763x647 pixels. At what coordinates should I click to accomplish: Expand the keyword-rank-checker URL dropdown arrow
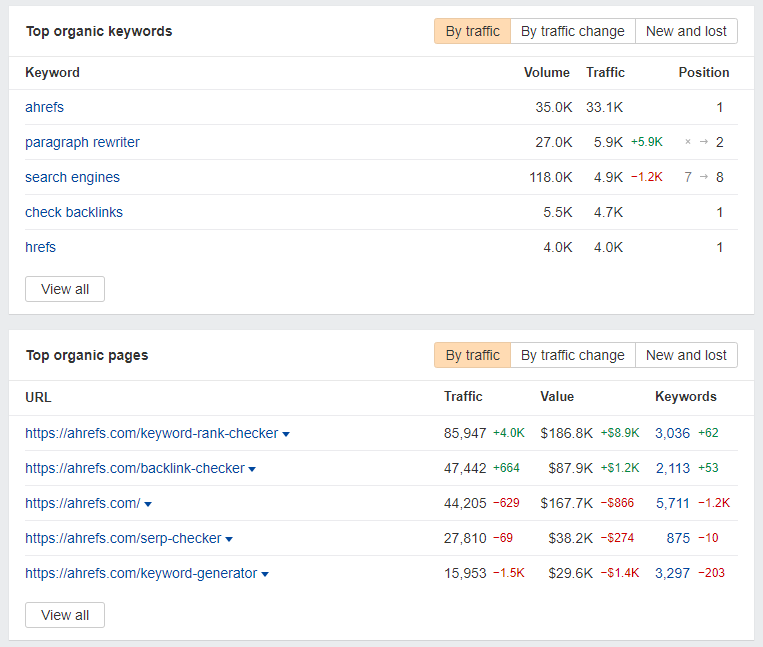pos(286,434)
